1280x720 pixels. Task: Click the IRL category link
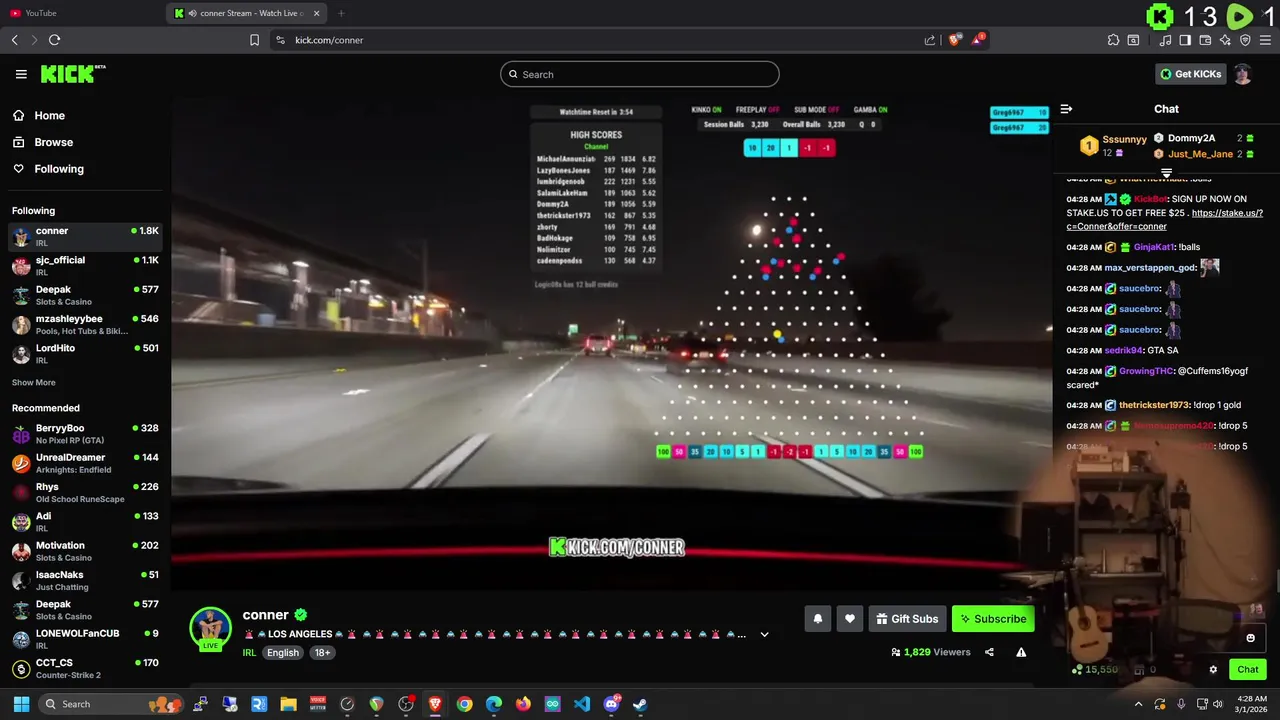point(249,652)
